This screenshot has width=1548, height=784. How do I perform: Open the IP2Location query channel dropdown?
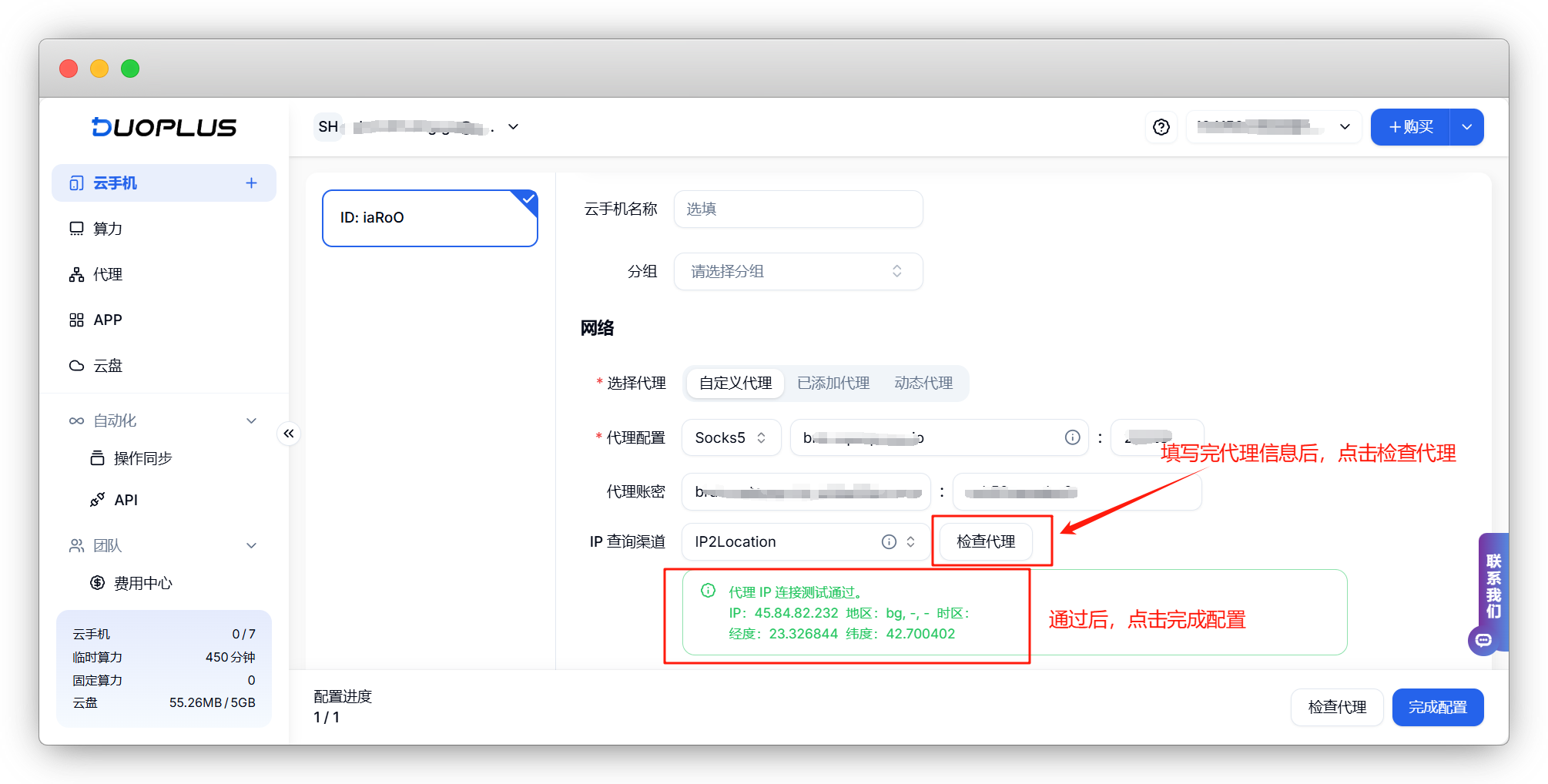pyautogui.click(x=806, y=541)
